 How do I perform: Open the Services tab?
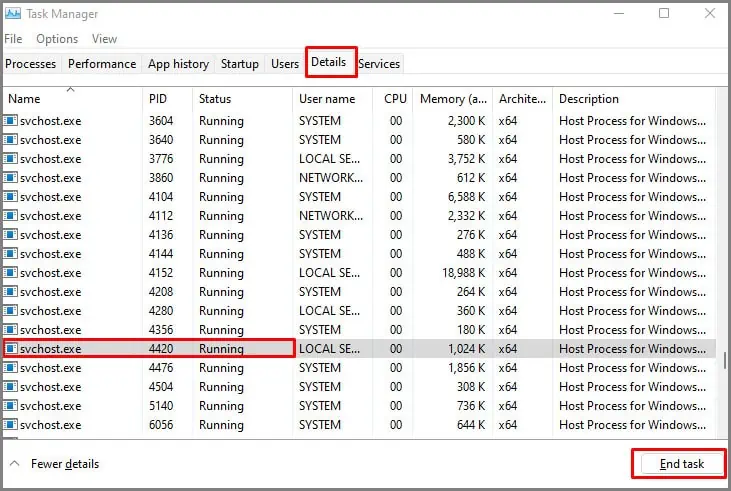(379, 64)
